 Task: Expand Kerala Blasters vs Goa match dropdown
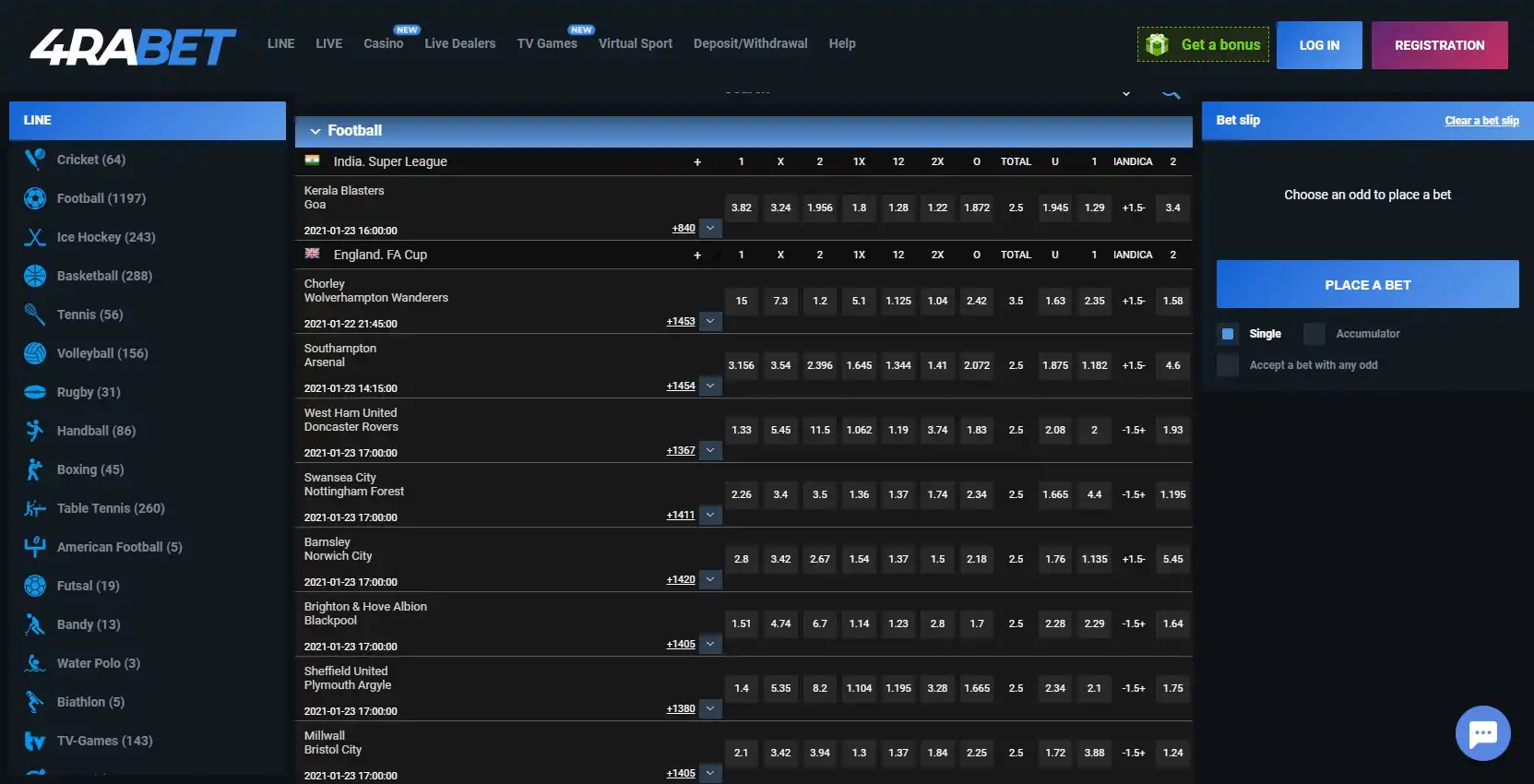tap(710, 228)
